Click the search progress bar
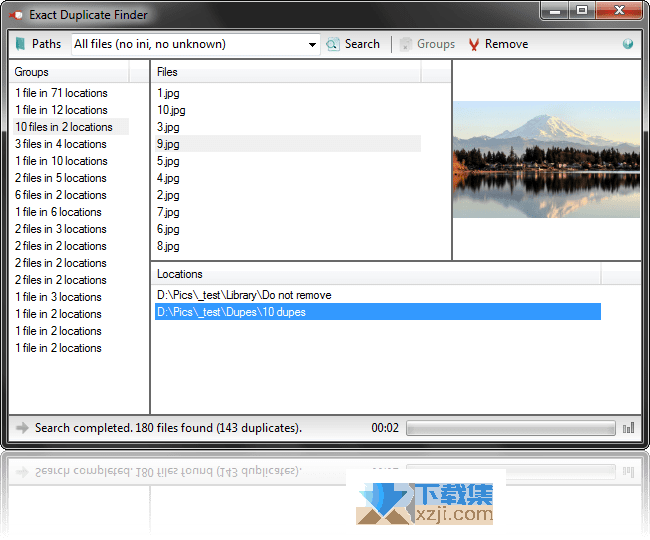This screenshot has width=650, height=540. coord(510,428)
